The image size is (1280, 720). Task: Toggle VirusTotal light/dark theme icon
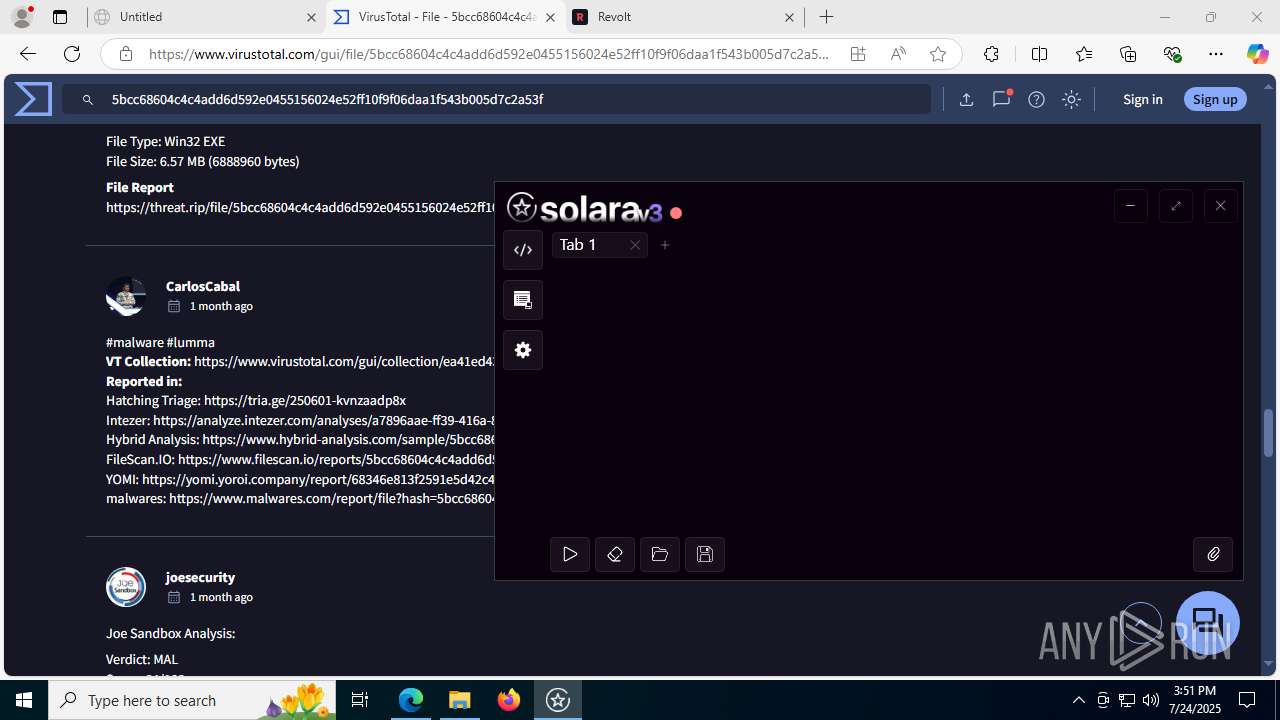[1071, 99]
